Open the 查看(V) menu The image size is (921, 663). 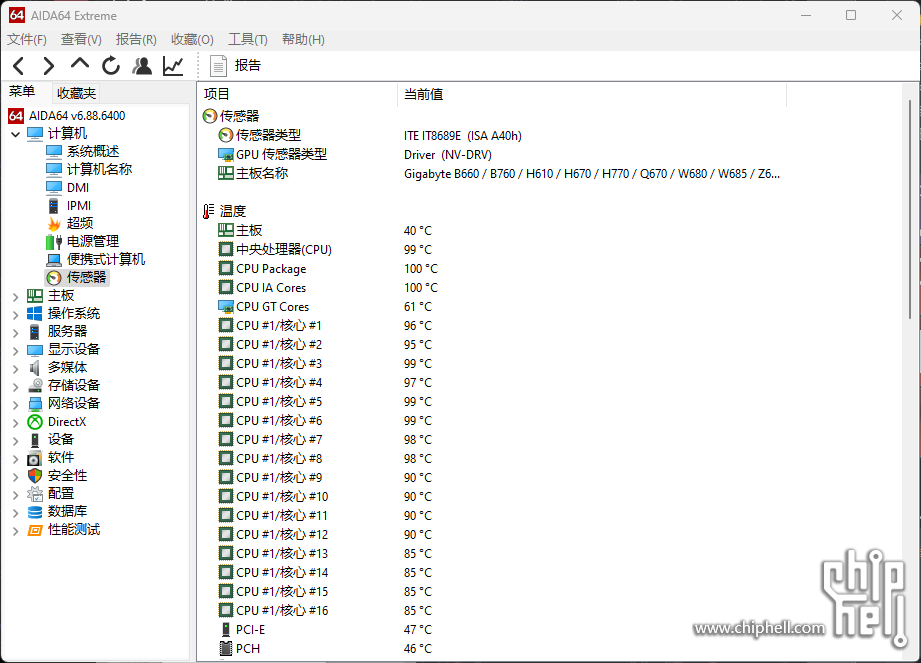[81, 39]
